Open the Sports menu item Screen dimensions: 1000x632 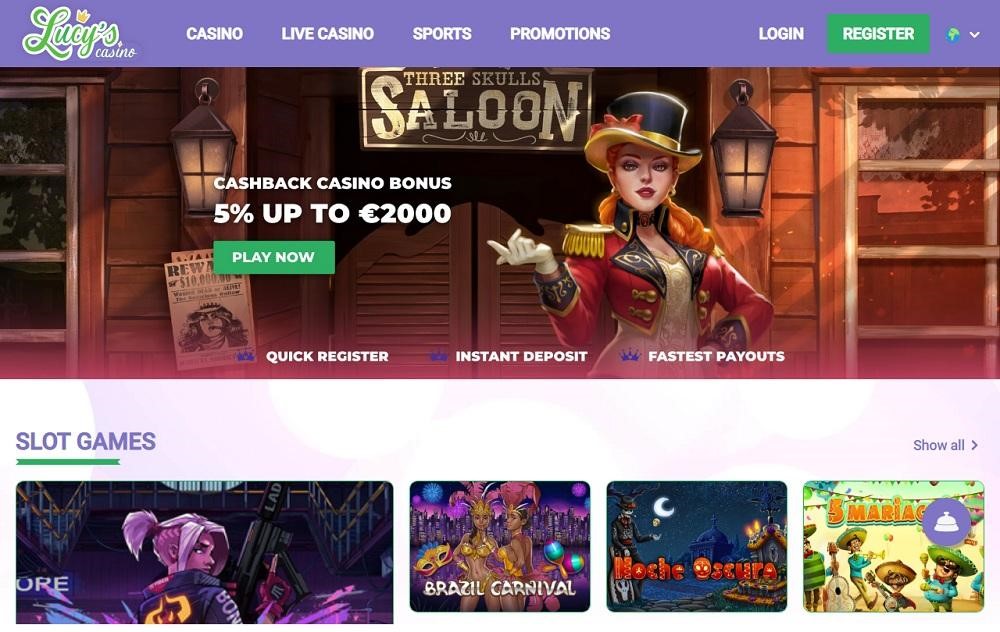click(x=442, y=34)
